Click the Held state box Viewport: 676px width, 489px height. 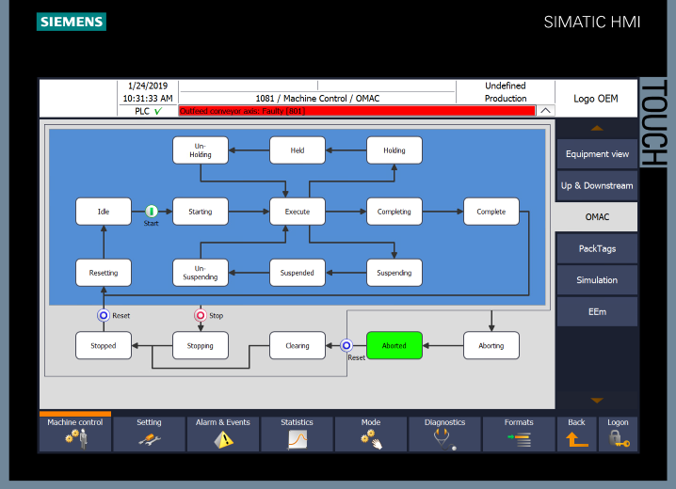[297, 150]
